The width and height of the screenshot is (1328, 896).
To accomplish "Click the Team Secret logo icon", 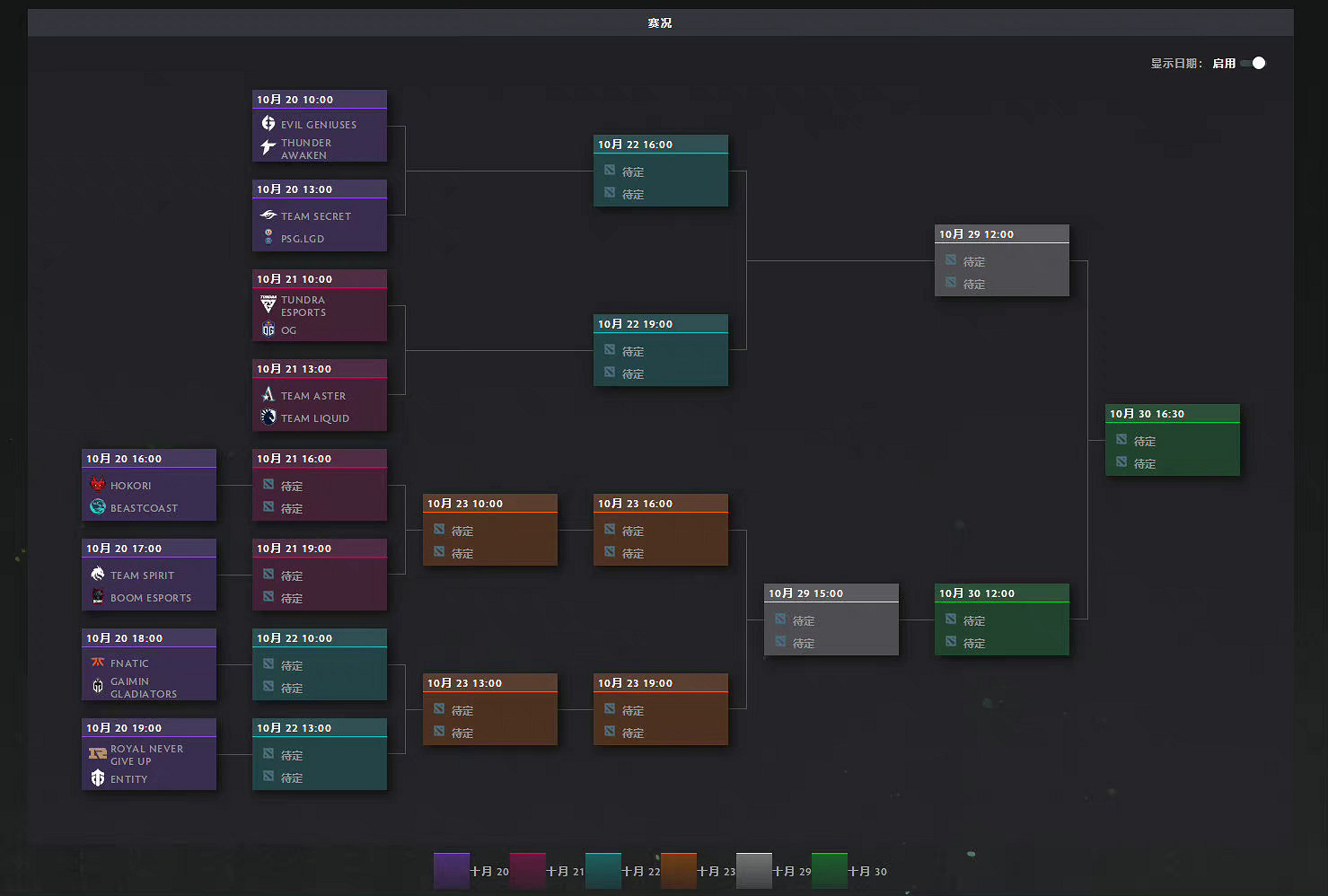I will (x=268, y=215).
